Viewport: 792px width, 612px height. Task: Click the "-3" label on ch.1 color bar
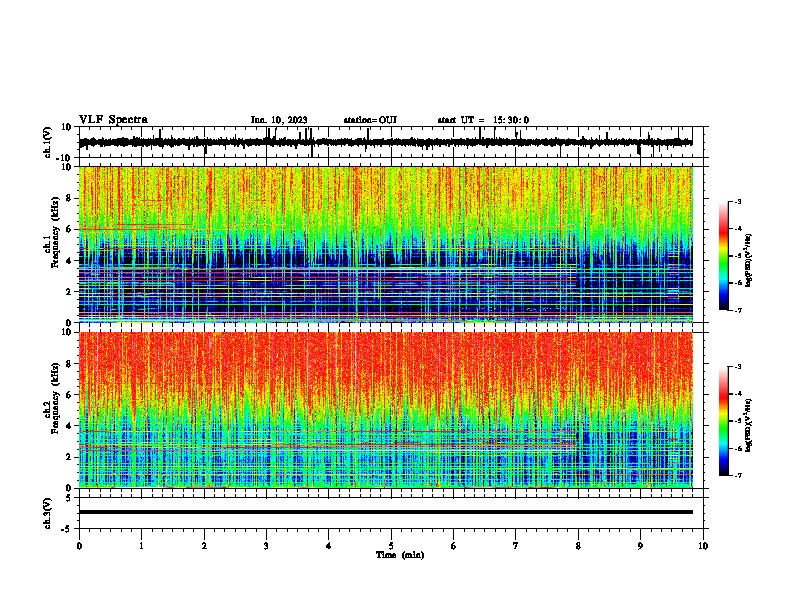click(738, 201)
